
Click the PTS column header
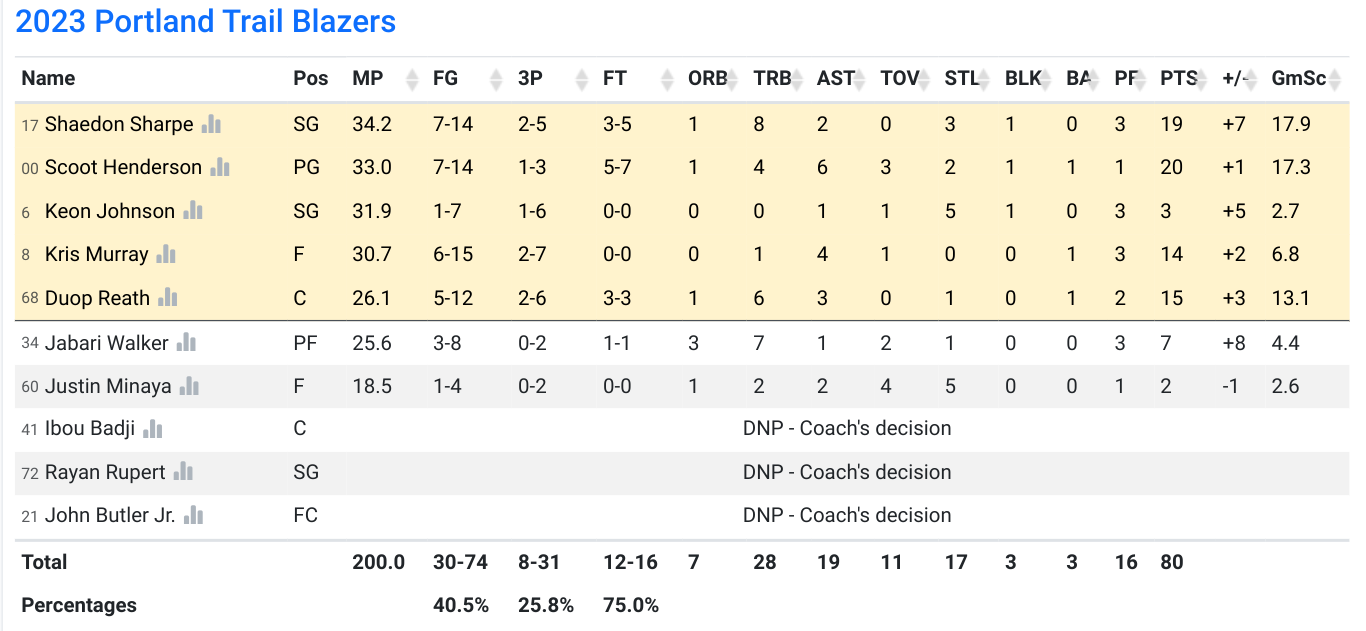1178,79
